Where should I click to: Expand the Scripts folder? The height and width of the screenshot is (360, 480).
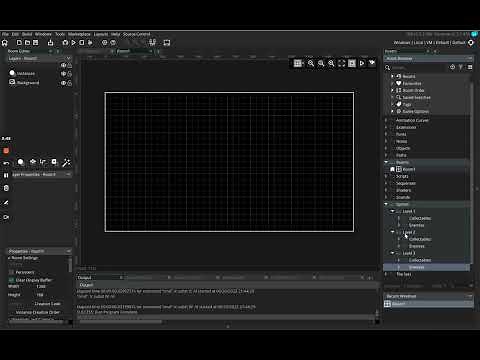pyautogui.click(x=386, y=176)
